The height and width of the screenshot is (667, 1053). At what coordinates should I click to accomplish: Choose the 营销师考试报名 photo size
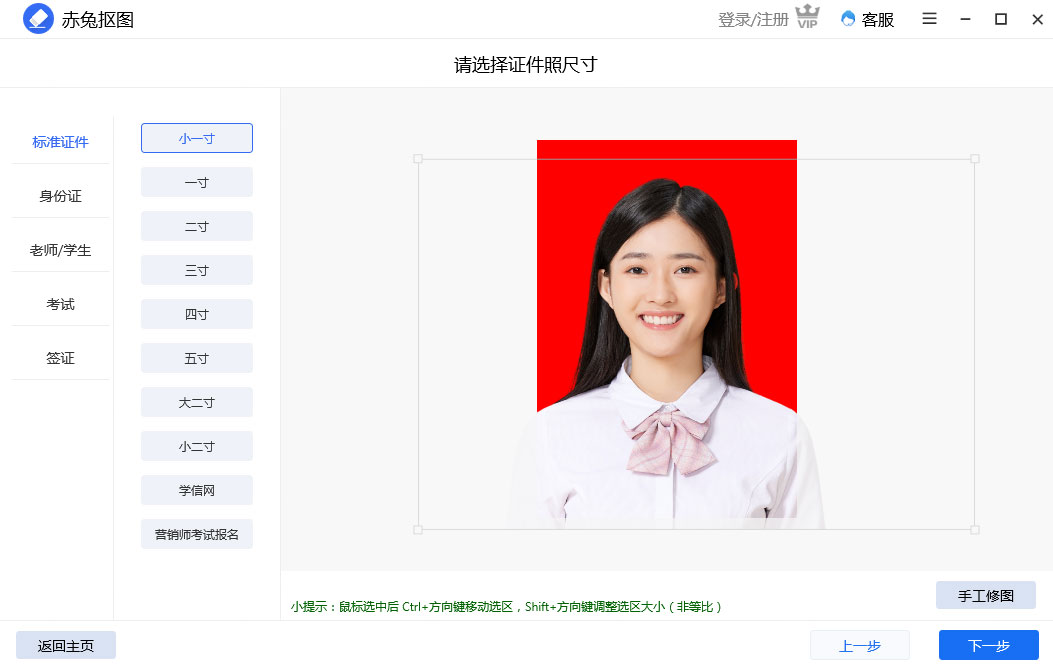197,534
